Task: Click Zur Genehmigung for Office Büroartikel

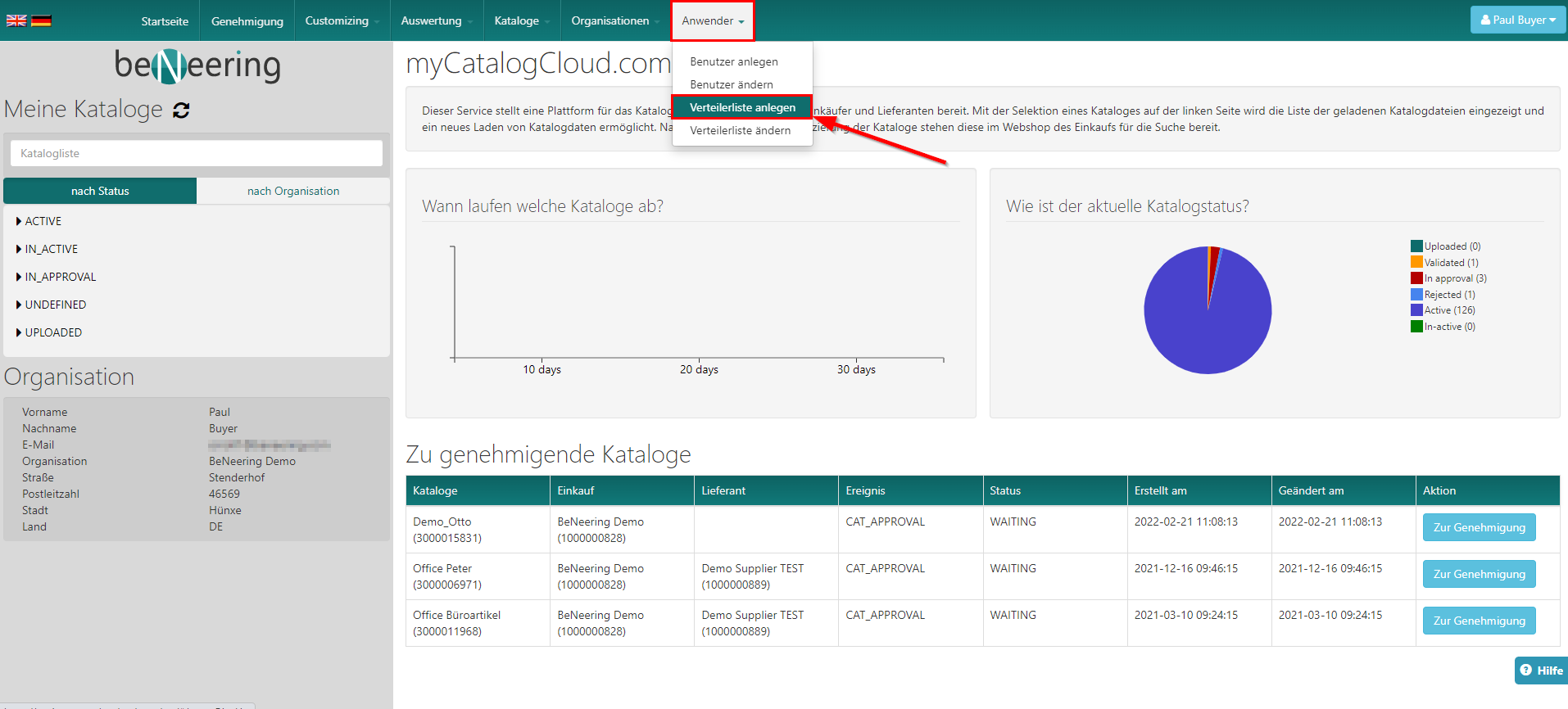Action: tap(1479, 621)
